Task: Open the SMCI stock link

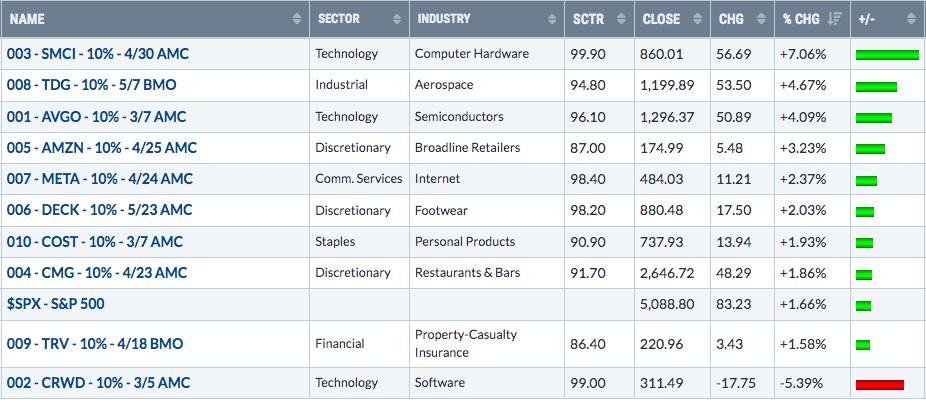Action: point(98,54)
